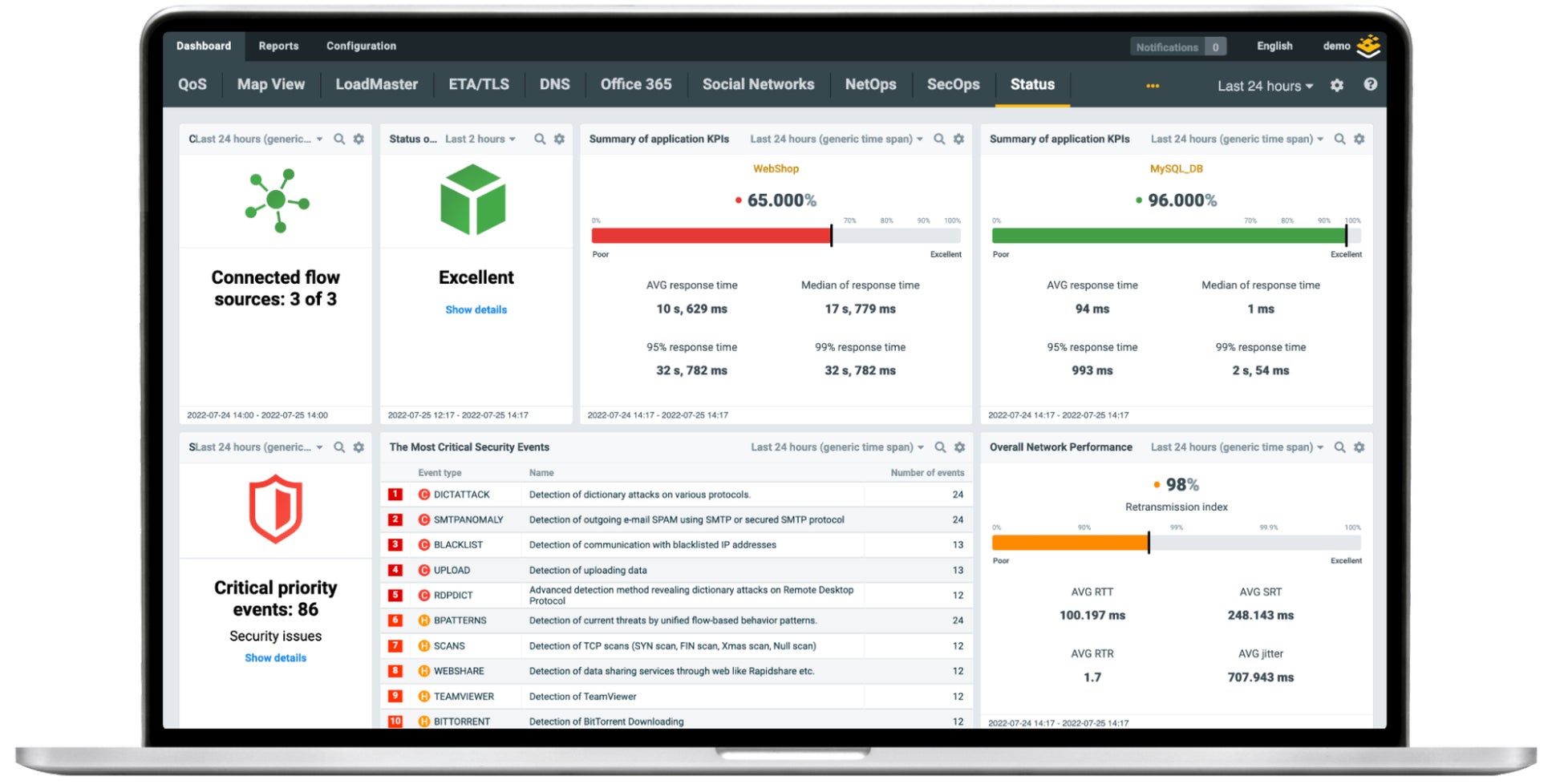The width and height of the screenshot is (1564, 784).
Task: Click the red shield security icon
Action: pos(275,509)
